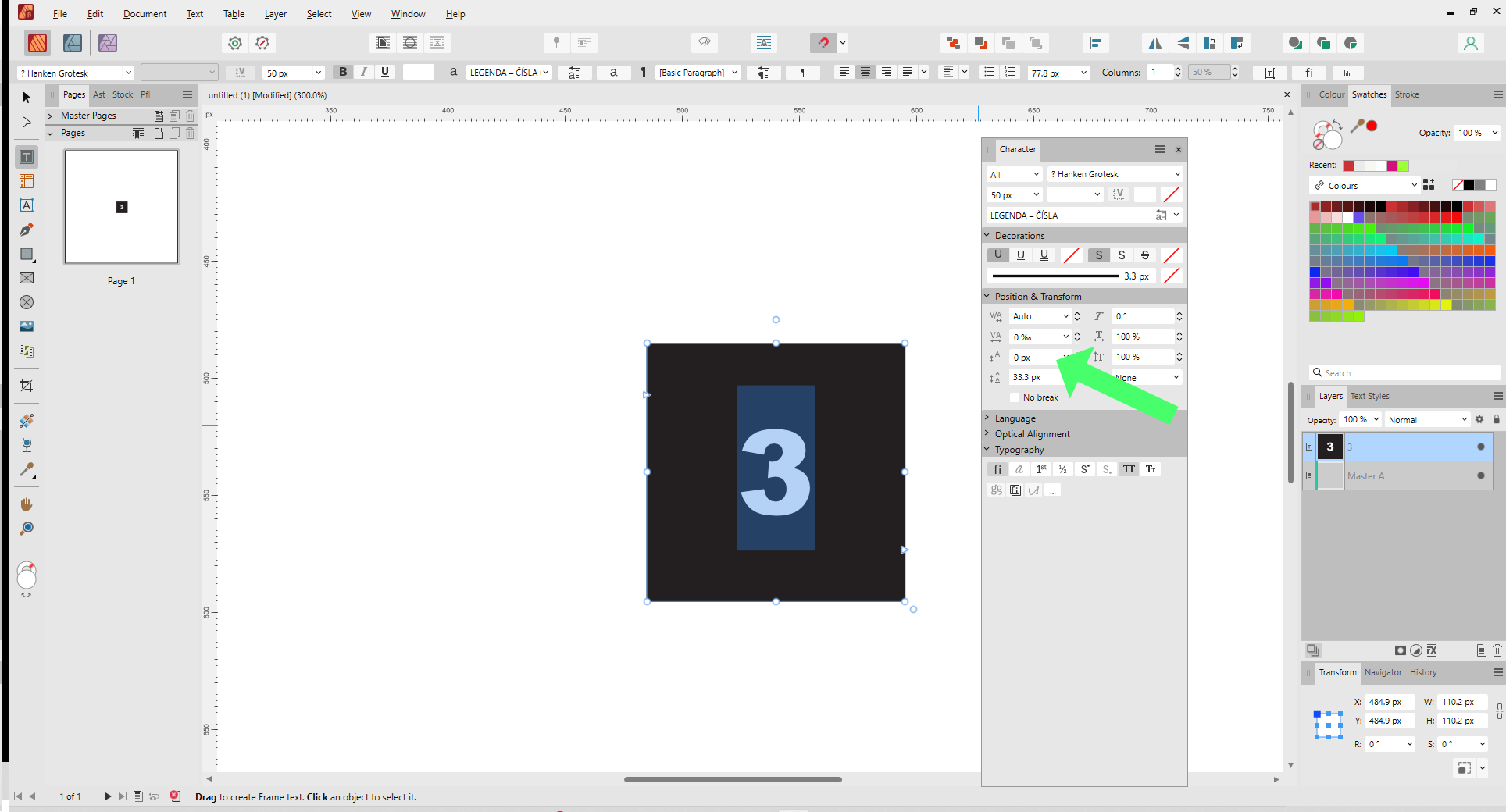Select the Colour Picker tool
Screen dimensions: 1506x812
(x=27, y=469)
